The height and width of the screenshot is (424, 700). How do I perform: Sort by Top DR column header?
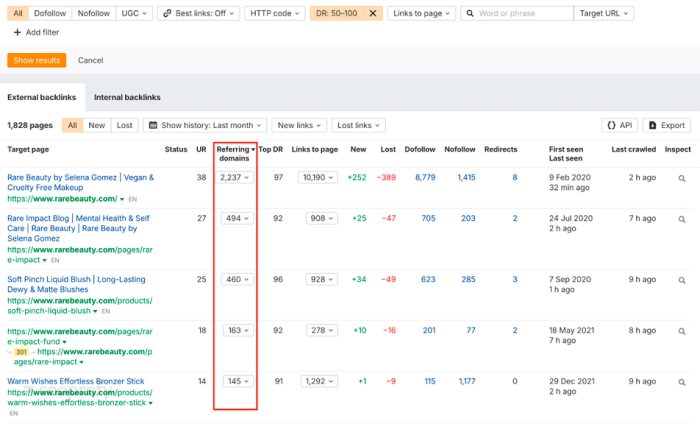(x=271, y=150)
